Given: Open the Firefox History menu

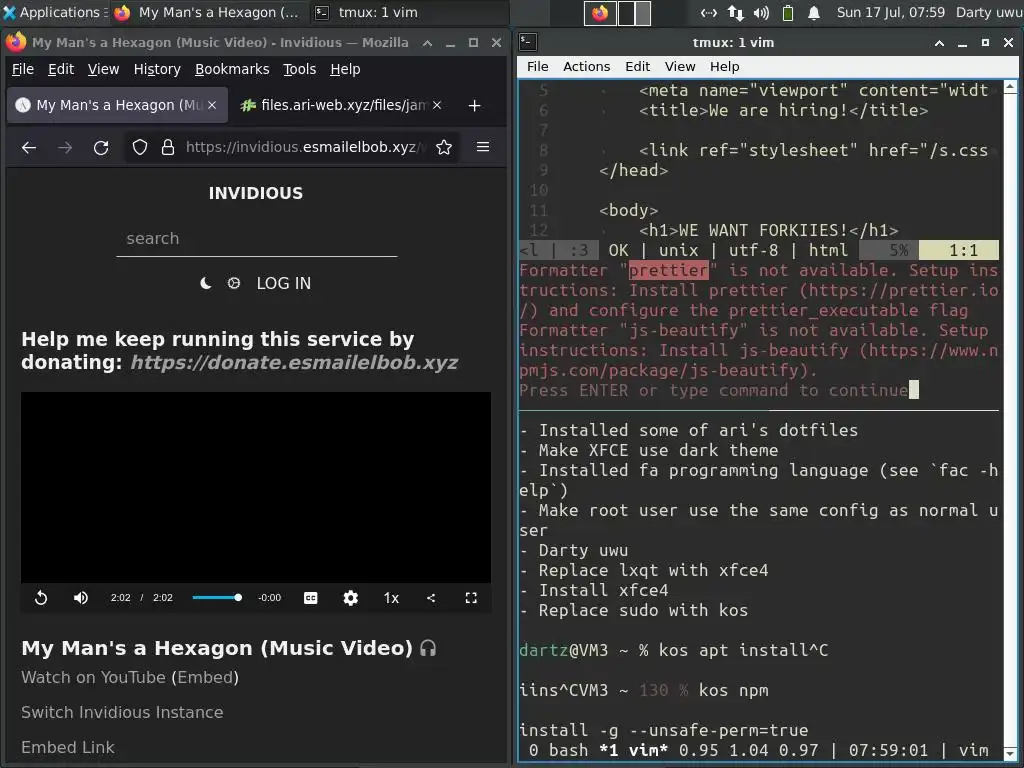Looking at the screenshot, I should pyautogui.click(x=157, y=69).
